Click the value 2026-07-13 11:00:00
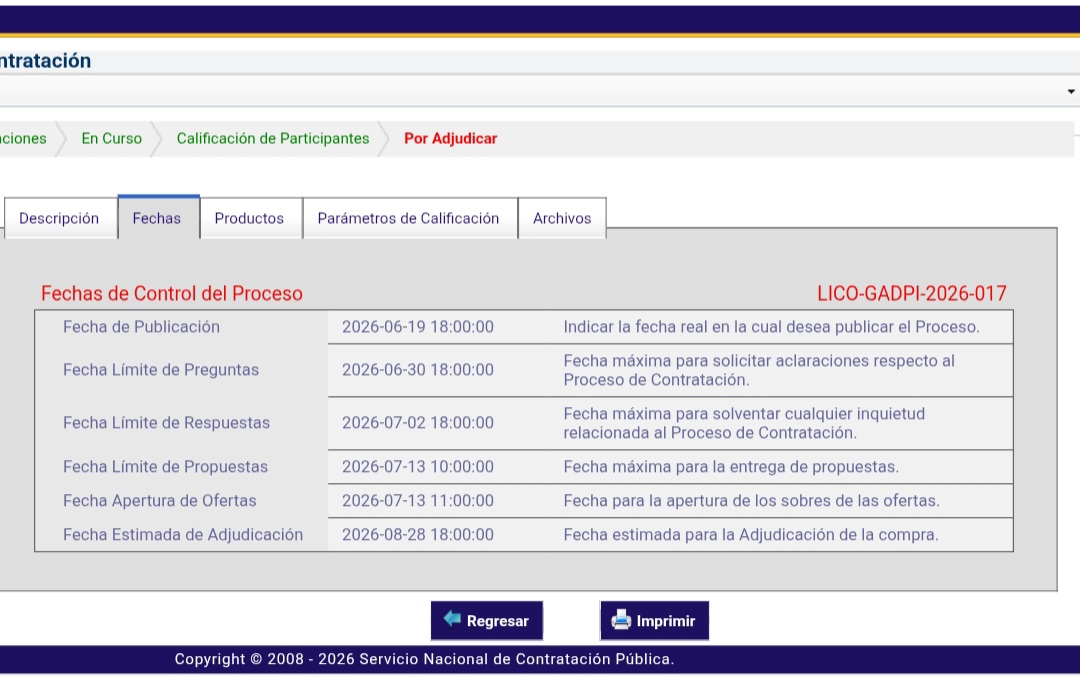This screenshot has width=1080, height=677. (x=417, y=501)
